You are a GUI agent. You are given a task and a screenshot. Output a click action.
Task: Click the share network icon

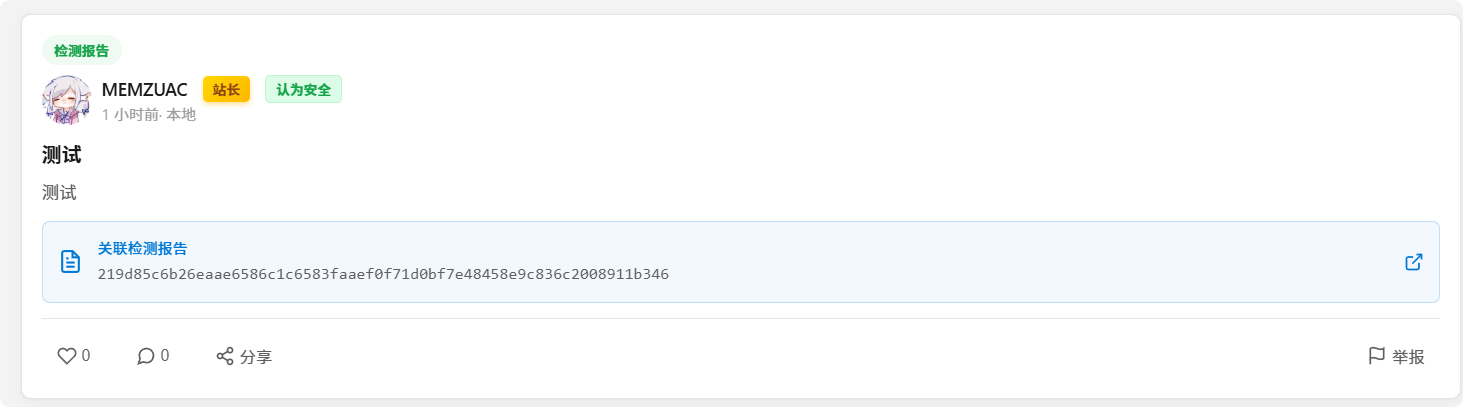[225, 356]
